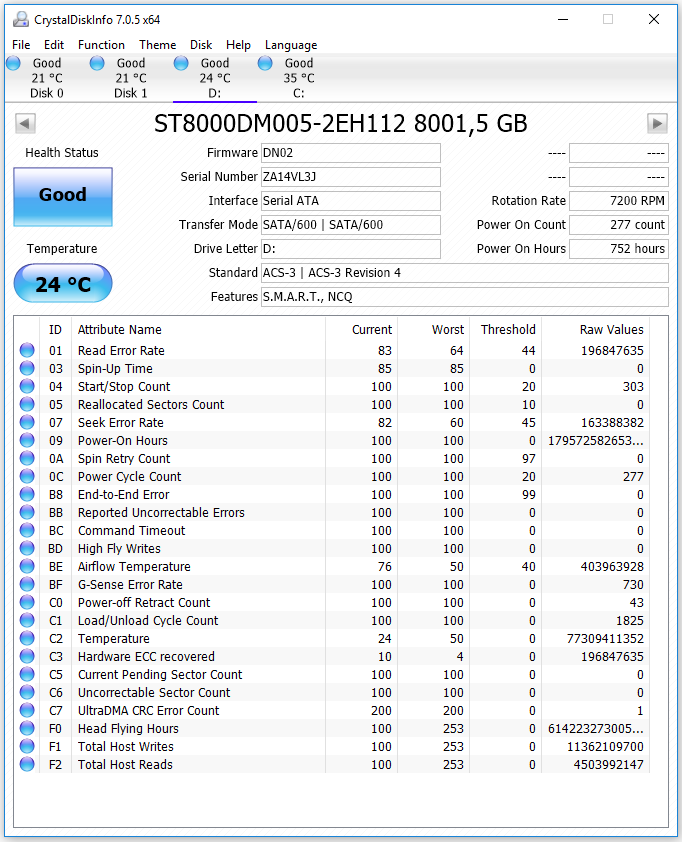Open the File menu
Image resolution: width=682 pixels, height=842 pixels.
[21, 45]
